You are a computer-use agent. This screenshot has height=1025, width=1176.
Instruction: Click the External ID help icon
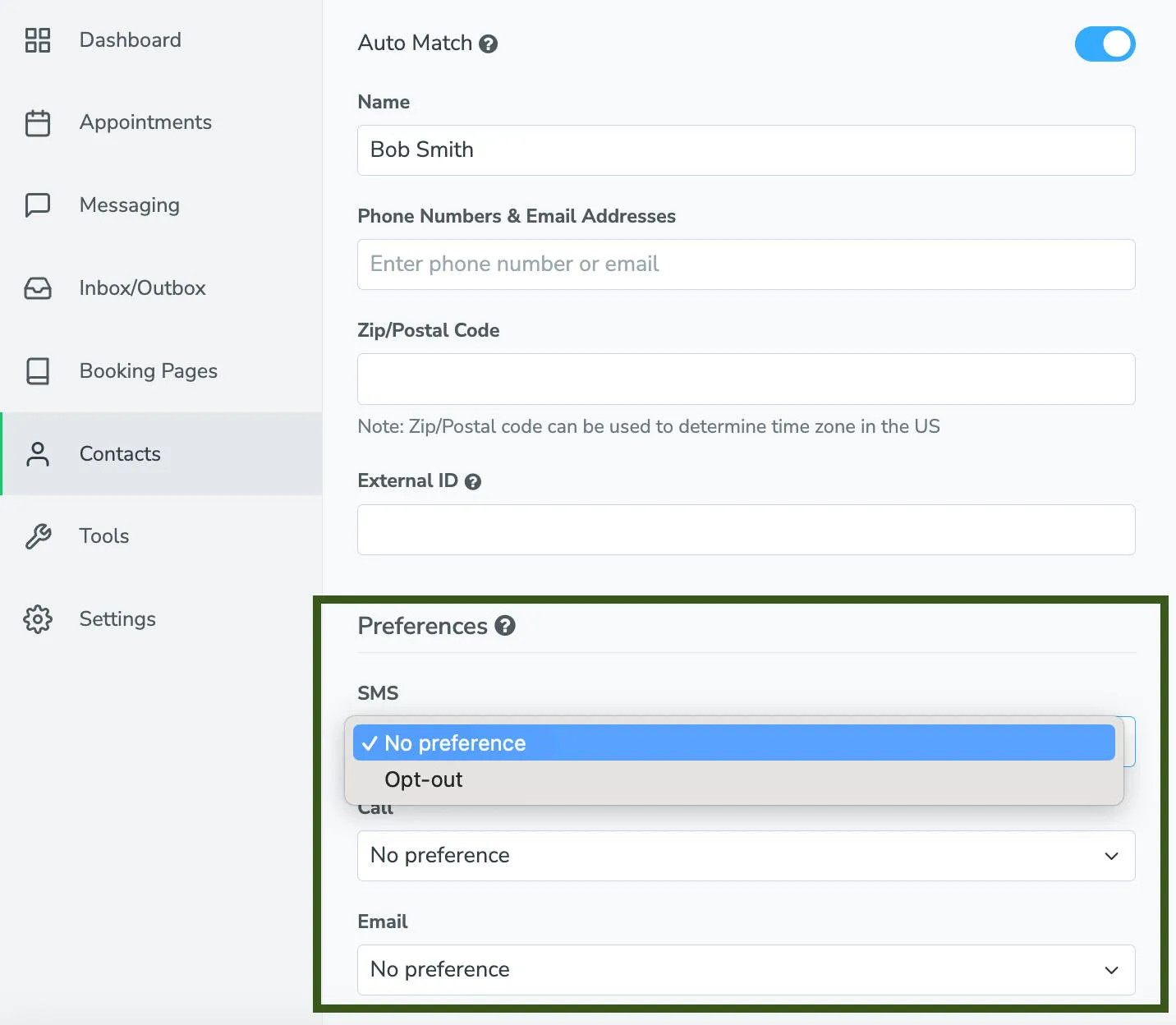472,481
